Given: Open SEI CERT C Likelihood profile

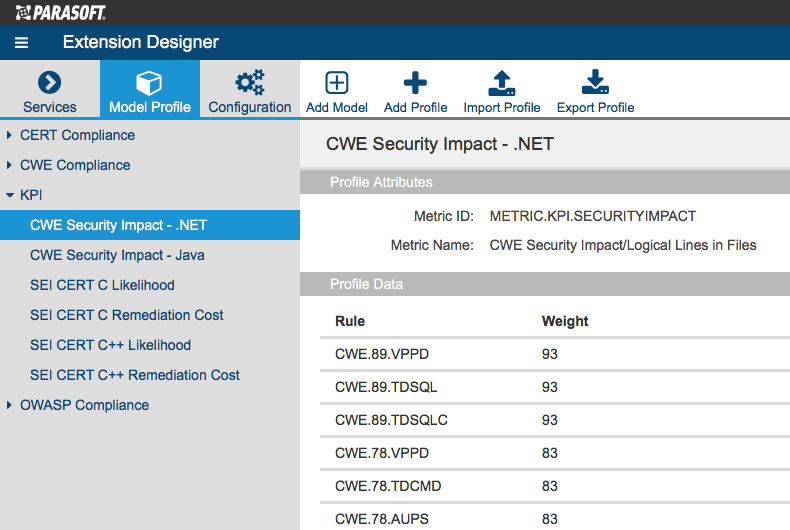Looking at the screenshot, I should pos(102,285).
